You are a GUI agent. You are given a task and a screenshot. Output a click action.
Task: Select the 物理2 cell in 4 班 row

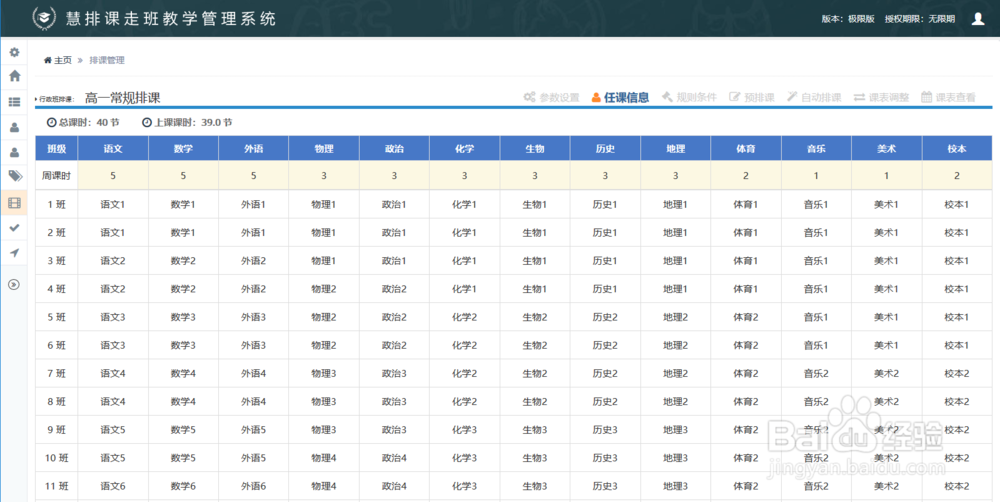(324, 288)
